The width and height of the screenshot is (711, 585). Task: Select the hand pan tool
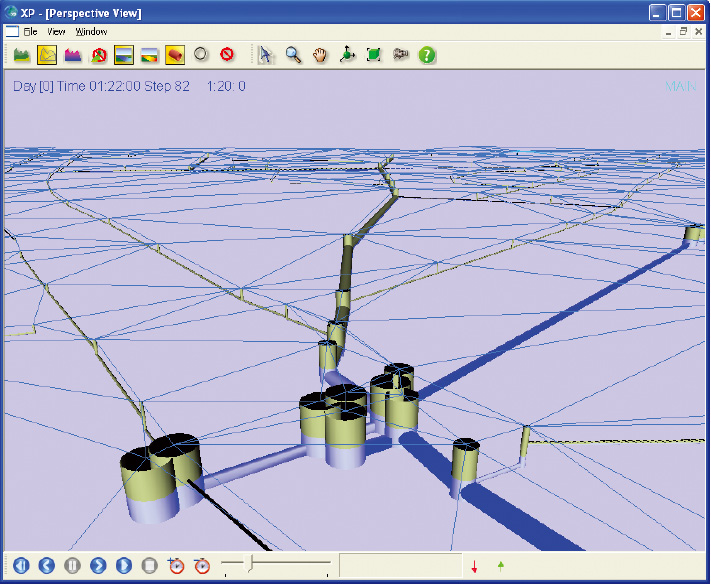tap(320, 54)
